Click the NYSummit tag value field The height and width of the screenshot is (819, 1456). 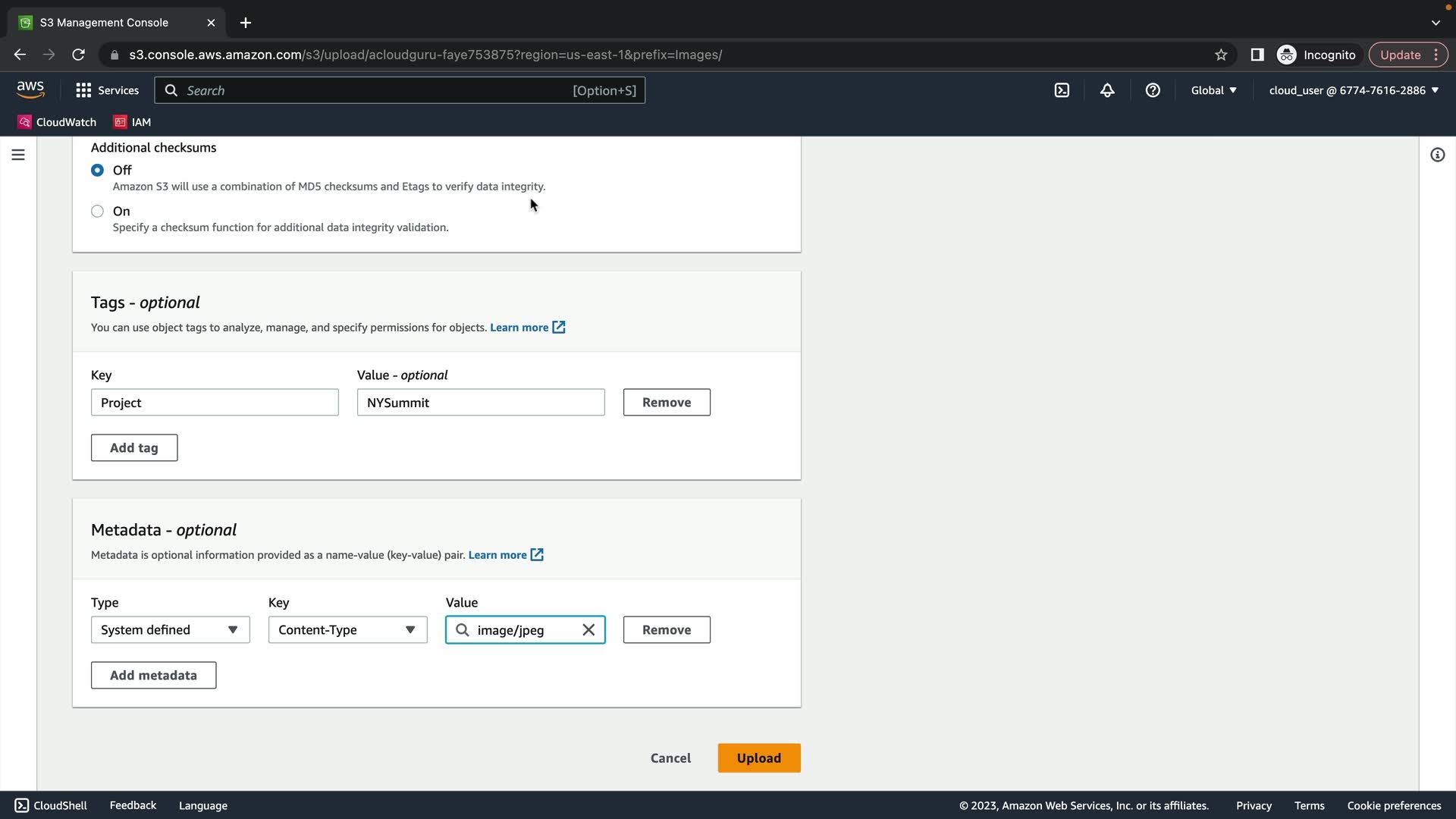481,403
